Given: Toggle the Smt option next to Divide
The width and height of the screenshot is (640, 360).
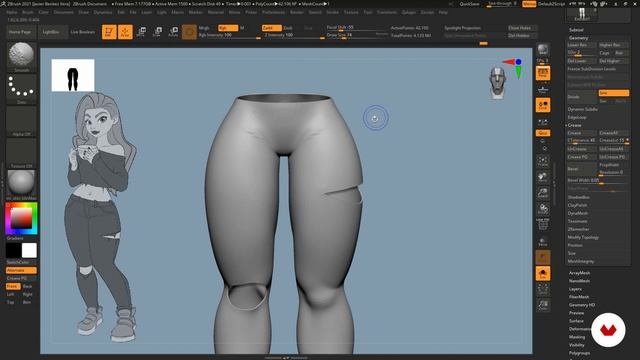Looking at the screenshot, I should click(x=613, y=93).
